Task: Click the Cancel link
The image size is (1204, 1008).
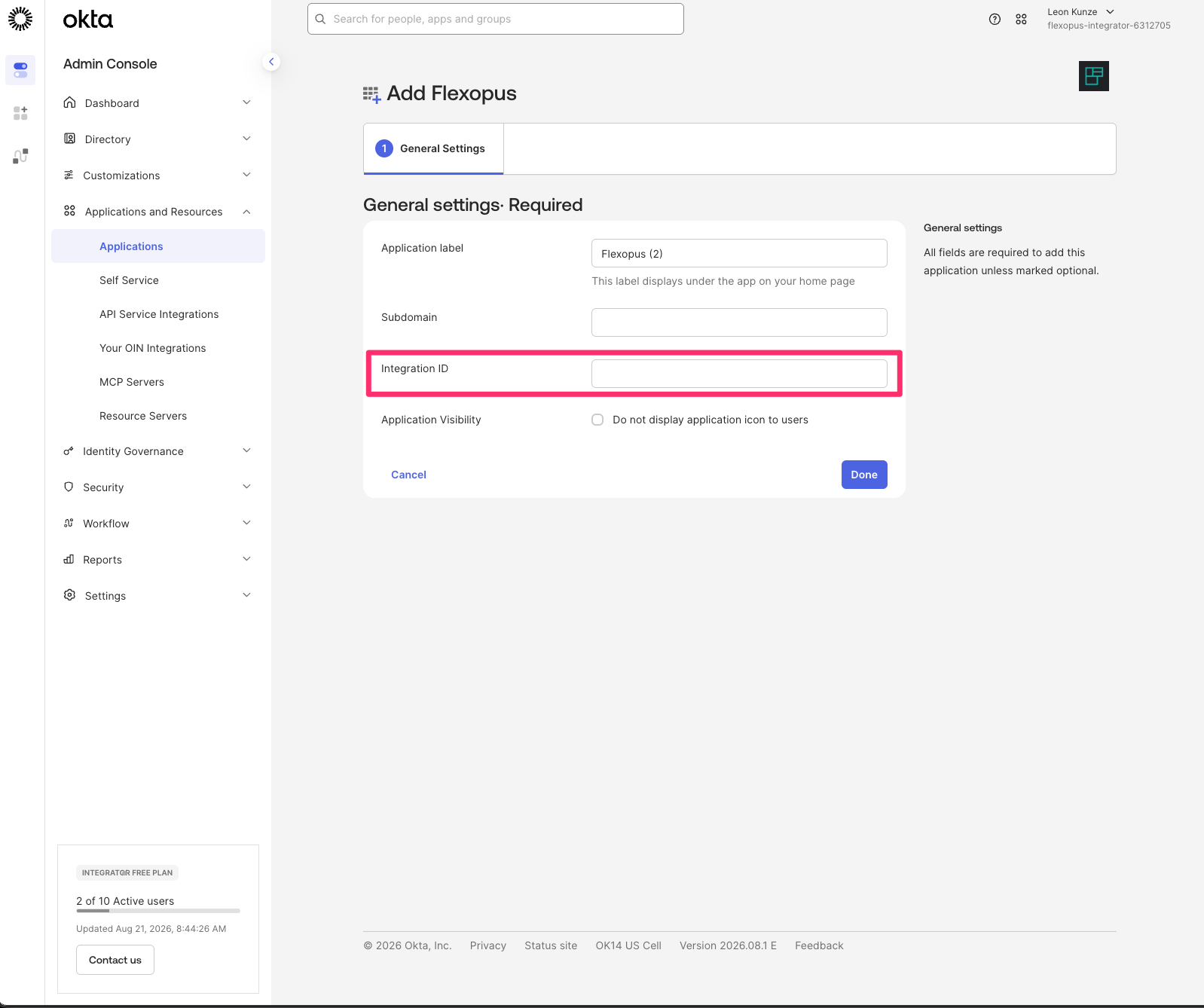Action: pyautogui.click(x=408, y=475)
